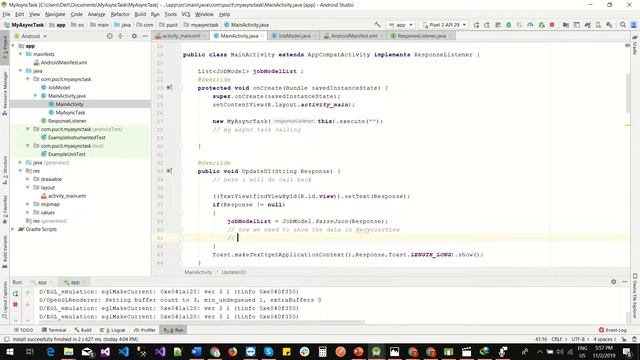This screenshot has height=360, width=640.
Task: Click the Debug app bug icon
Action: pyautogui.click(x=509, y=25)
